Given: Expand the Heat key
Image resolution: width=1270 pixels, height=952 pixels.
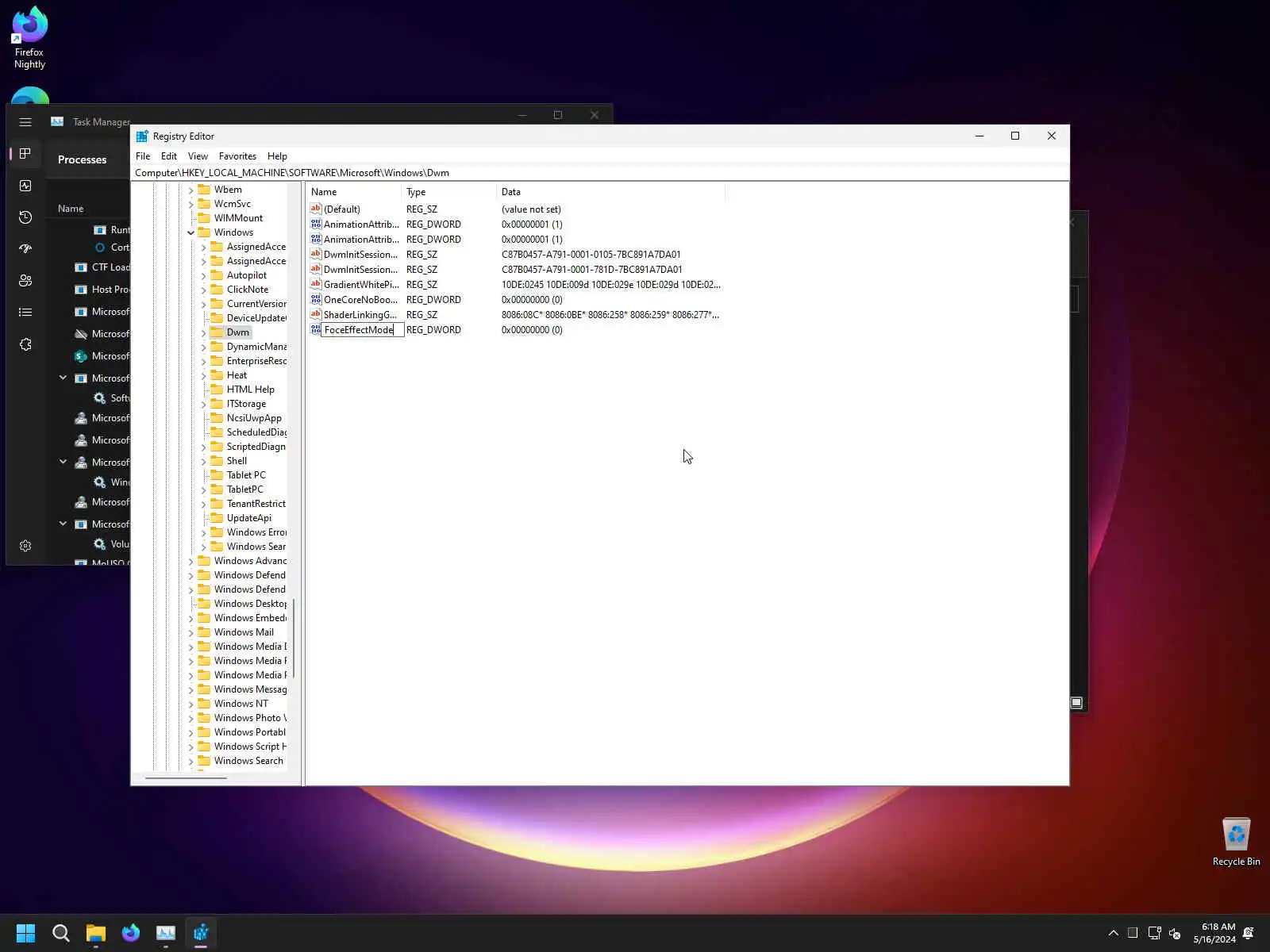Looking at the screenshot, I should (x=204, y=375).
